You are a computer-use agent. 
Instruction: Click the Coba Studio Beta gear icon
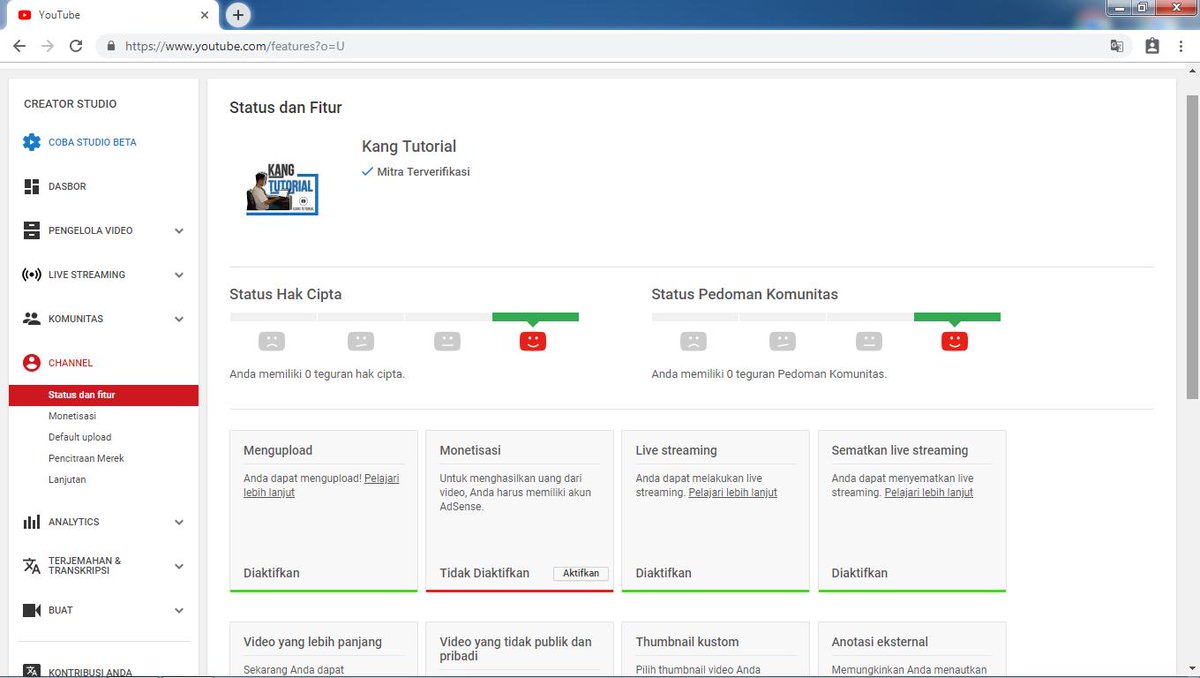[31, 142]
